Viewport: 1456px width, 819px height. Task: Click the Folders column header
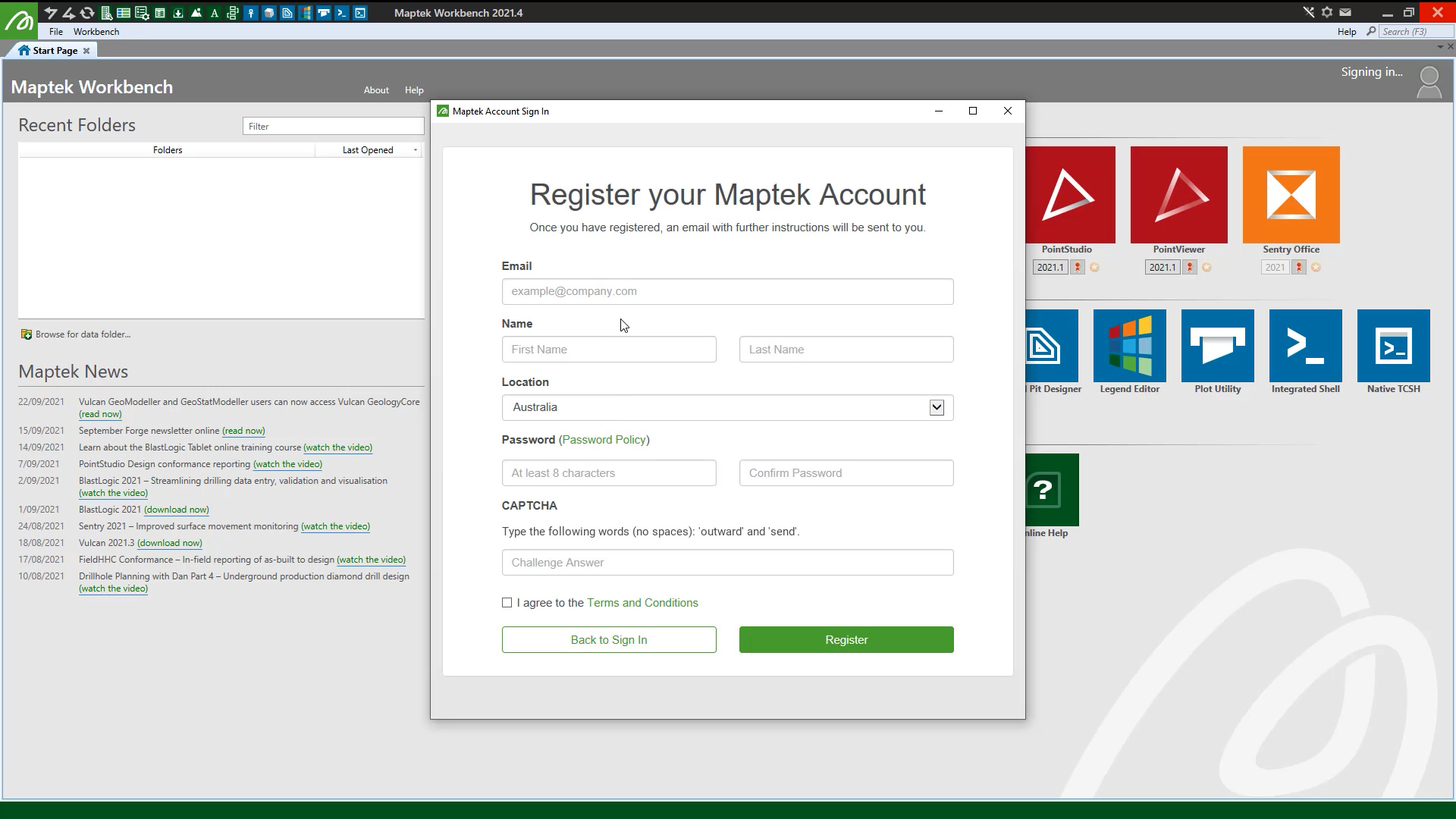pos(167,150)
